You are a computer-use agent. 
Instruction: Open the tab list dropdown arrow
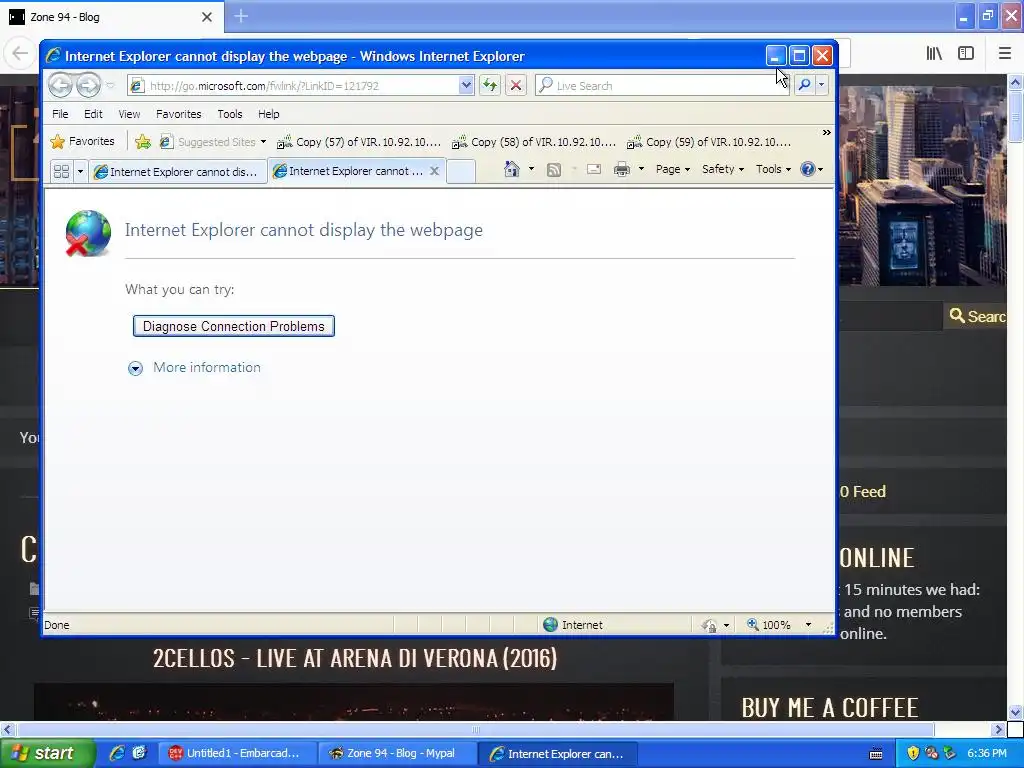click(x=80, y=172)
